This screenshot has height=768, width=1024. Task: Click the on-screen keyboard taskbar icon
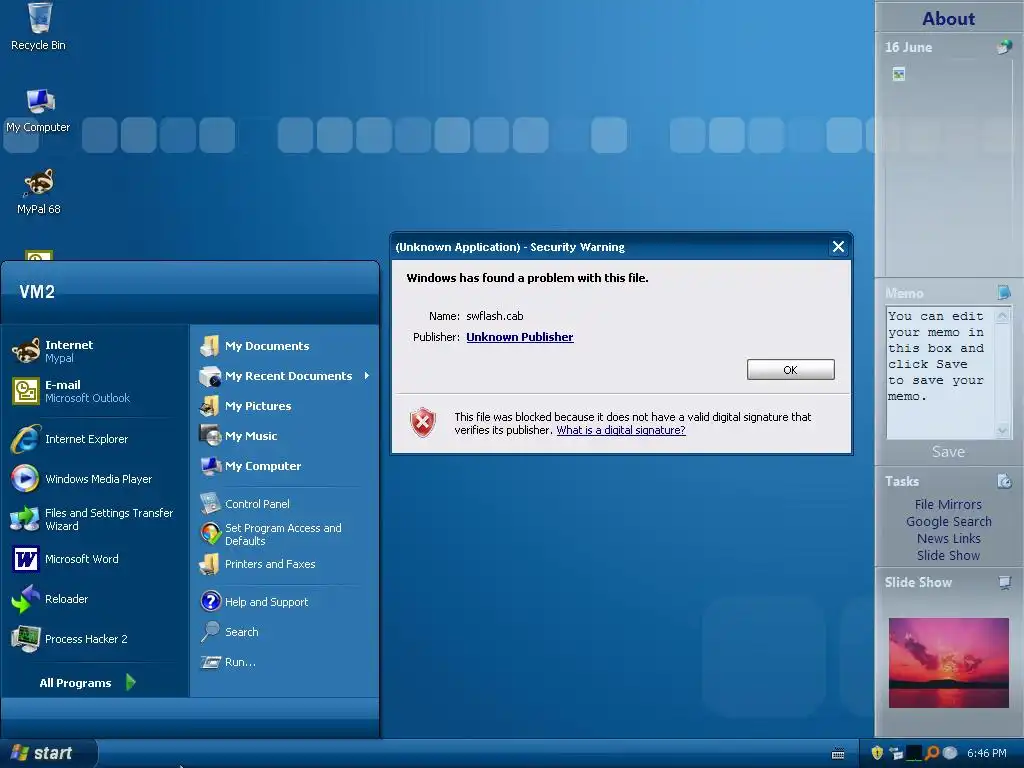(x=839, y=754)
